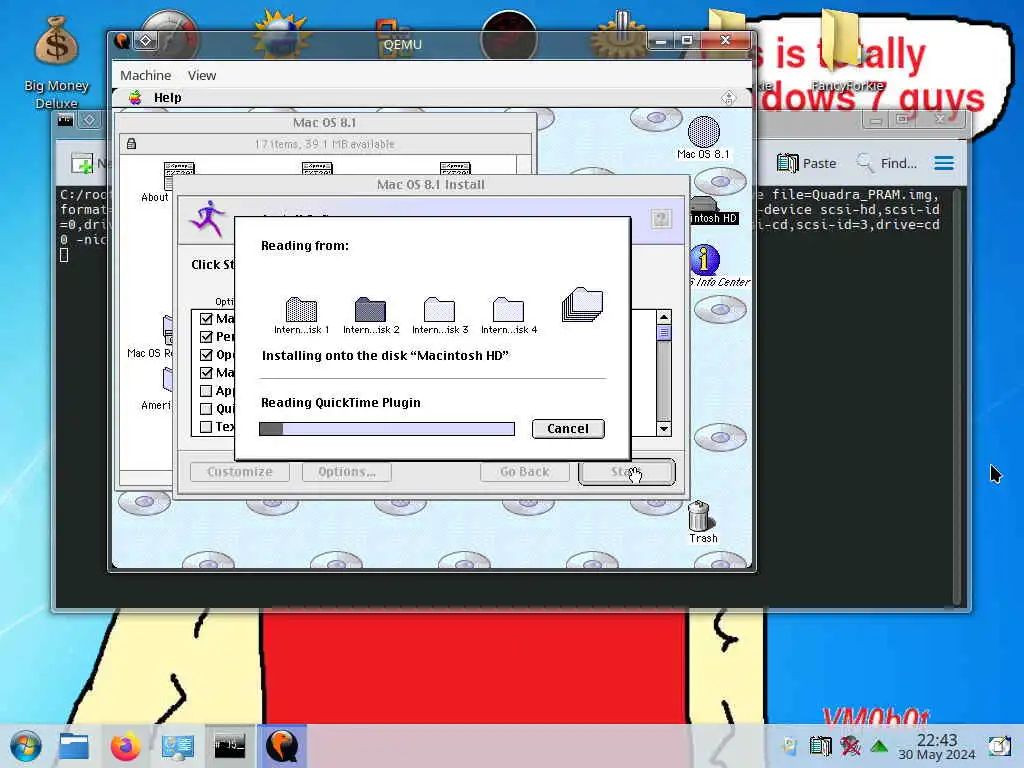Toggle the 'Pe' component checkbox

click(x=206, y=337)
